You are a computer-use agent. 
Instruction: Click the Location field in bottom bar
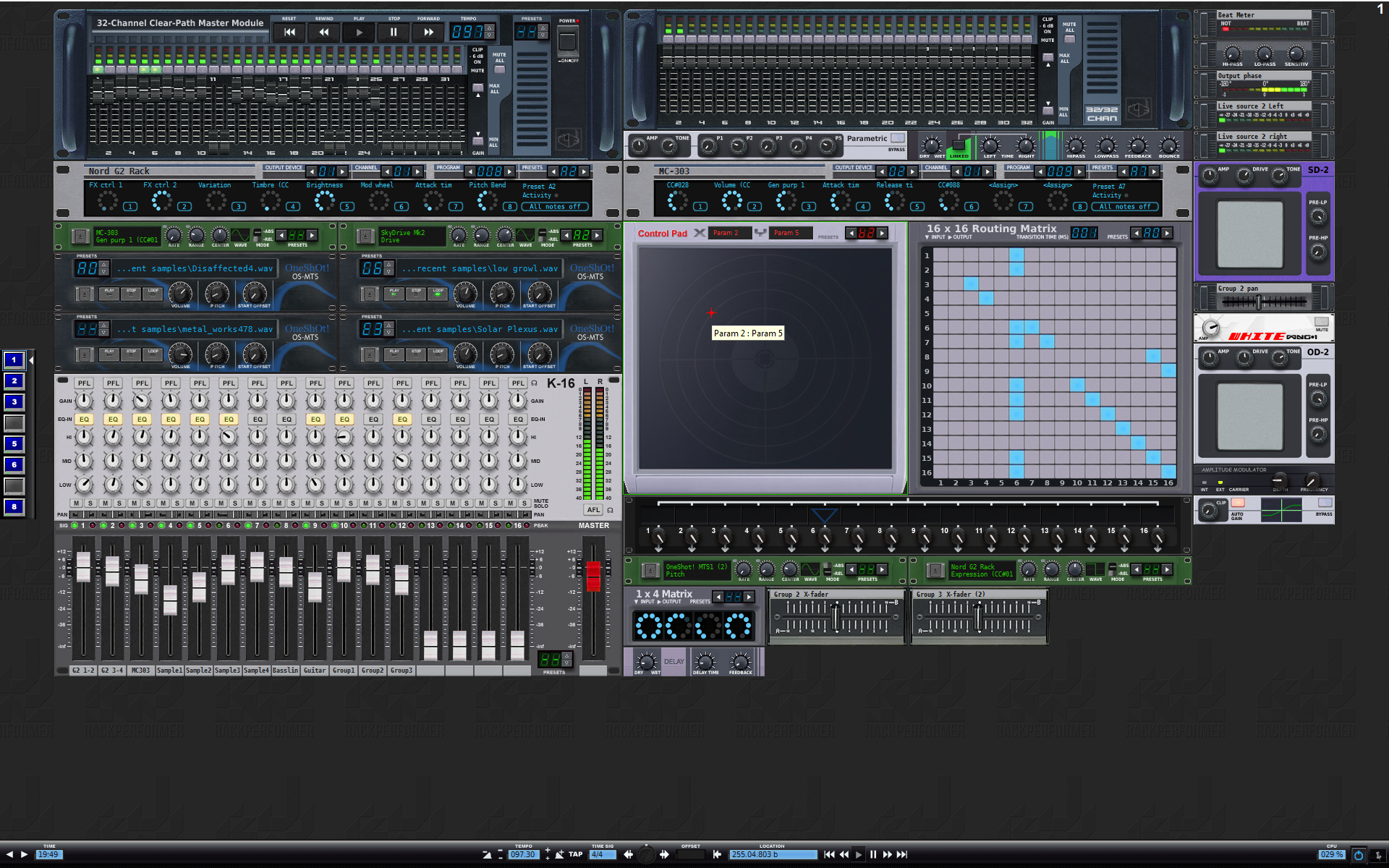(773, 855)
